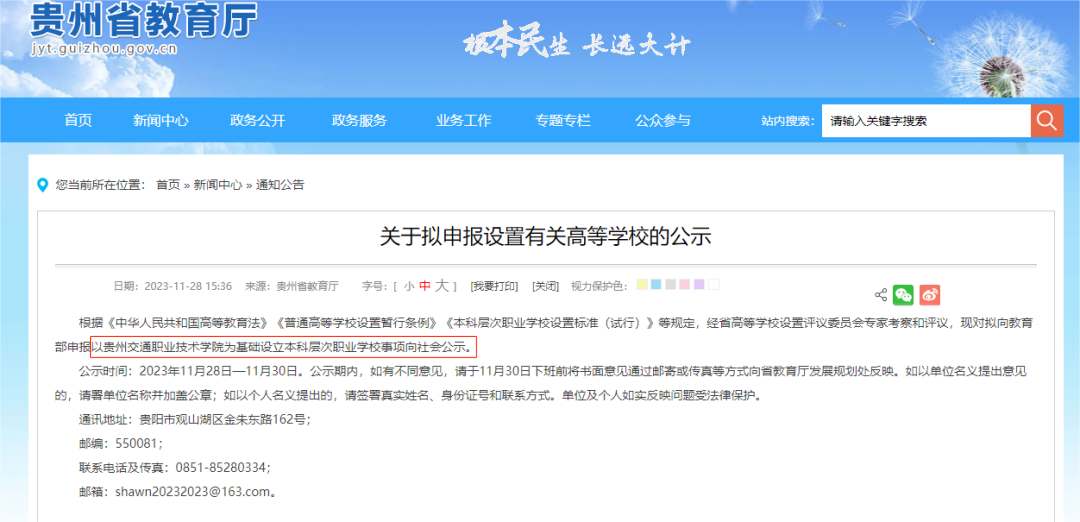Share the article via WeChat icon
Image resolution: width=1080 pixels, height=522 pixels.
point(903,295)
